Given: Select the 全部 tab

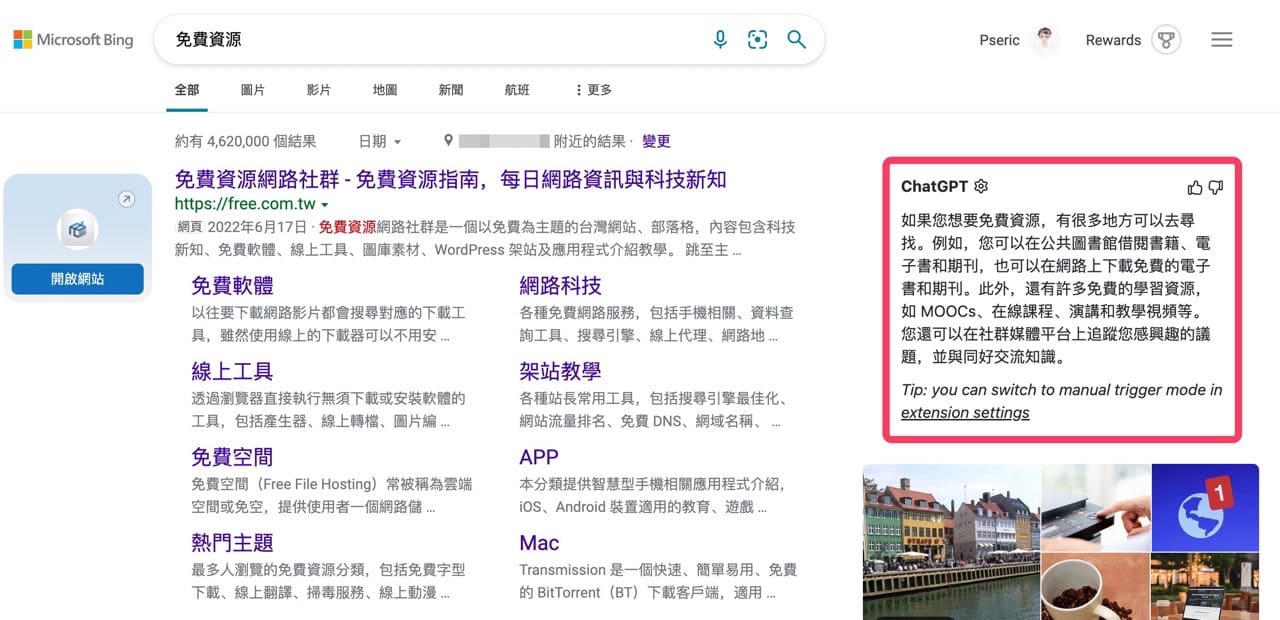Looking at the screenshot, I should click(x=187, y=90).
